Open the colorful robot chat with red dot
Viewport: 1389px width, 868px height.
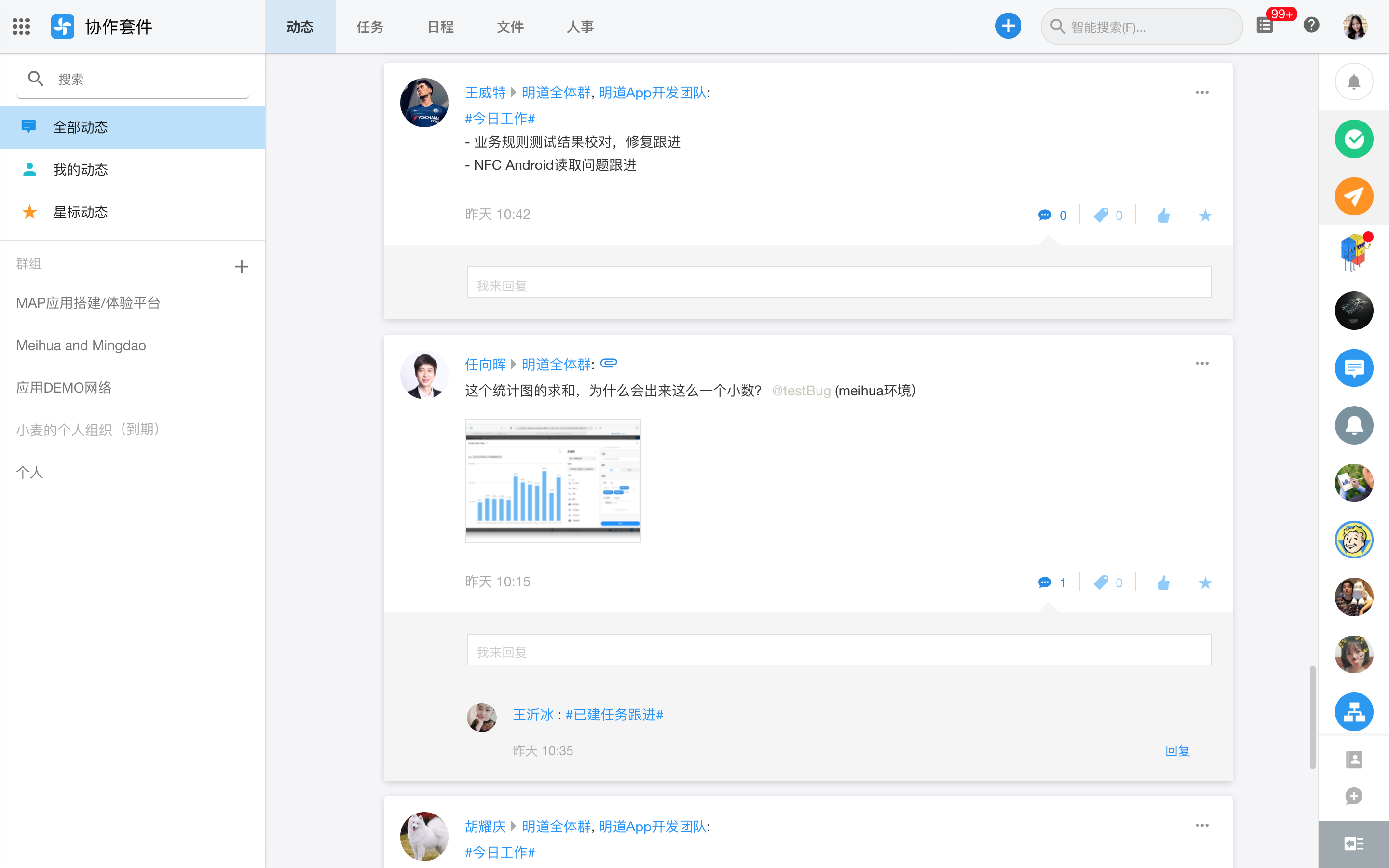pyautogui.click(x=1354, y=253)
